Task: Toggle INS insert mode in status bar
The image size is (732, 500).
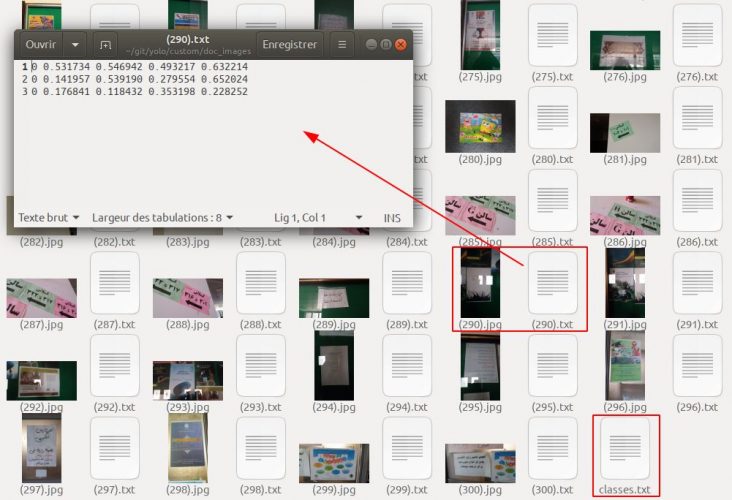Action: 392,217
